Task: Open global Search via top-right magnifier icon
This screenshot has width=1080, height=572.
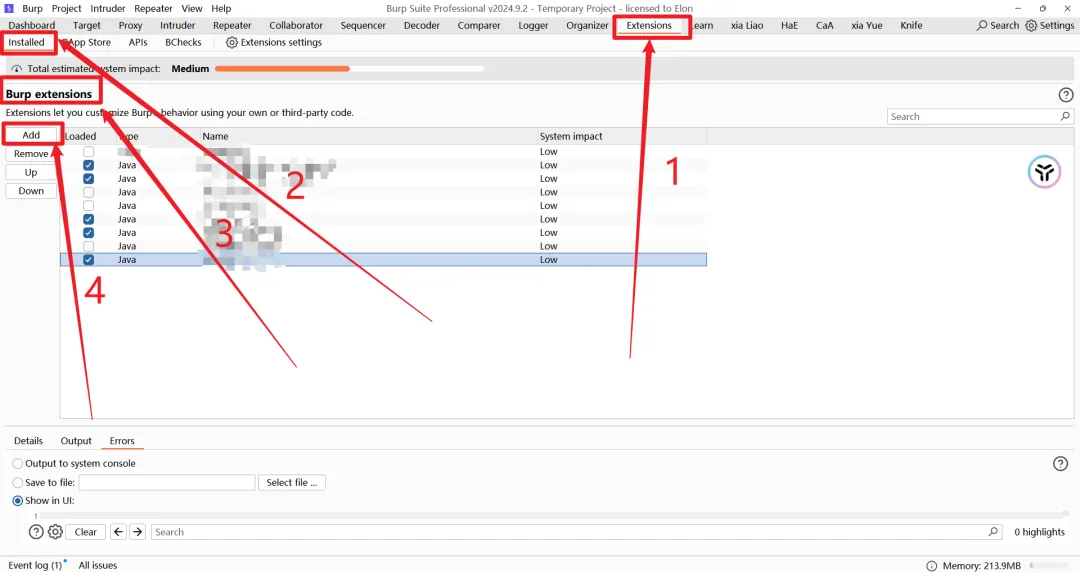Action: (x=982, y=25)
